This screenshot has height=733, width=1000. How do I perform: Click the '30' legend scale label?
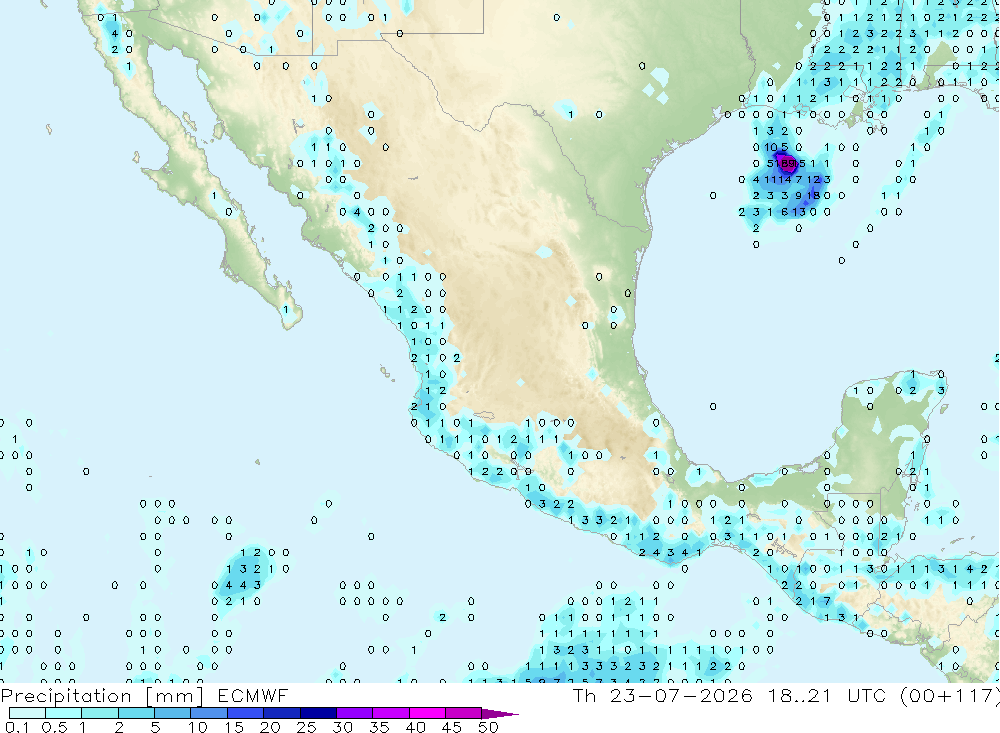(342, 727)
